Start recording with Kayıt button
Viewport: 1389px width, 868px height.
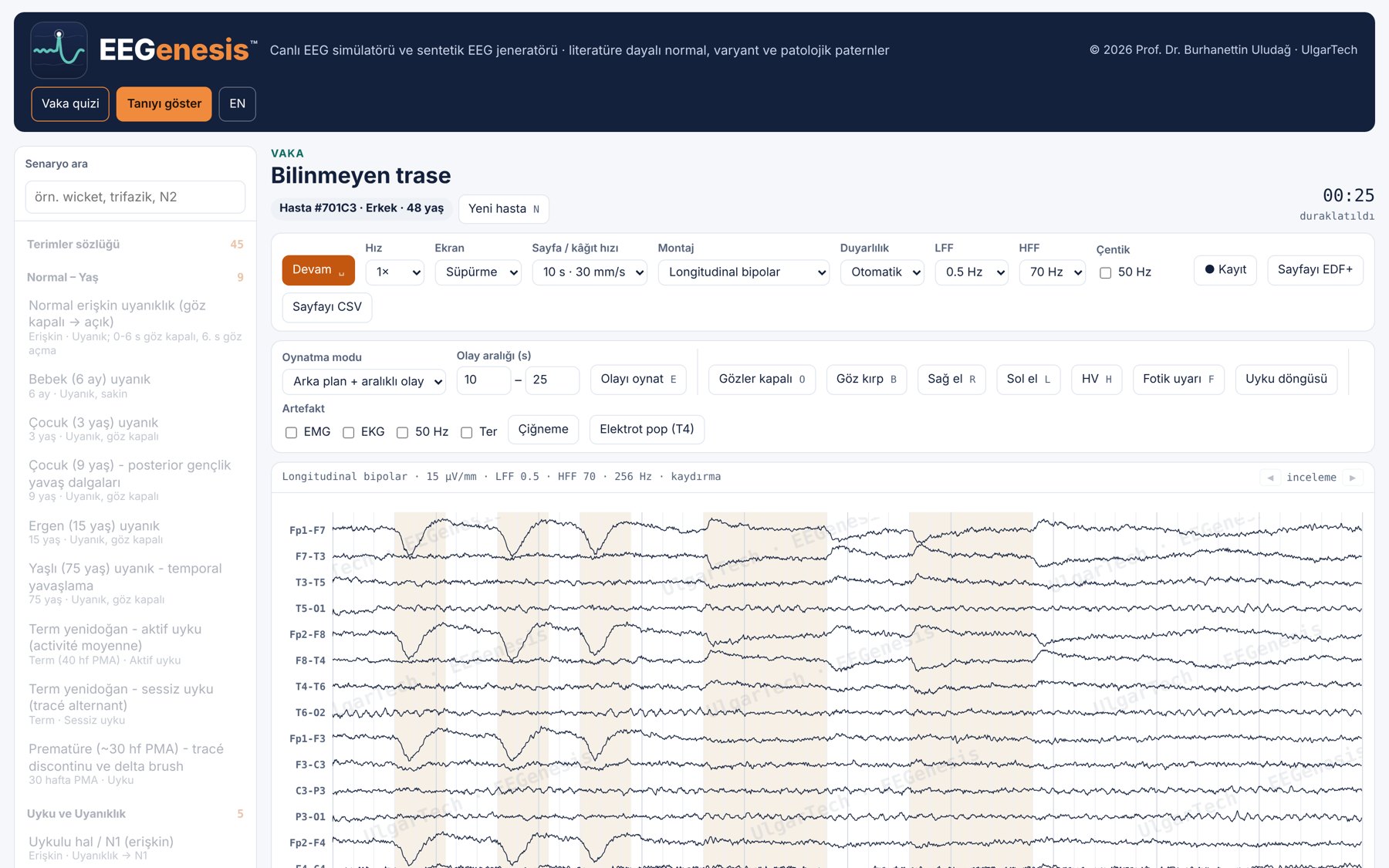(1225, 270)
